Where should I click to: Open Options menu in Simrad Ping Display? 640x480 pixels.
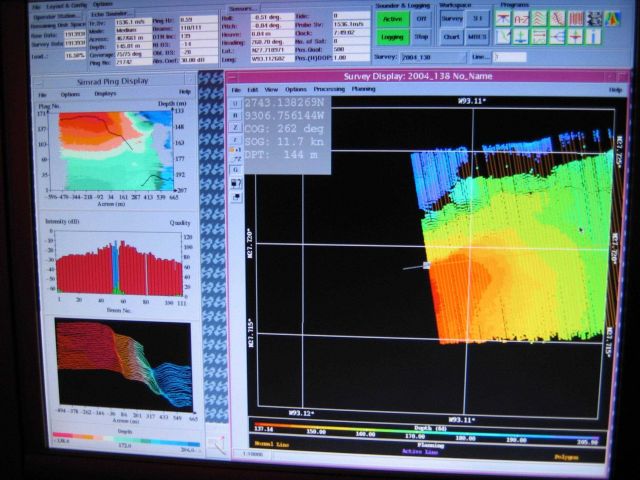(70, 94)
